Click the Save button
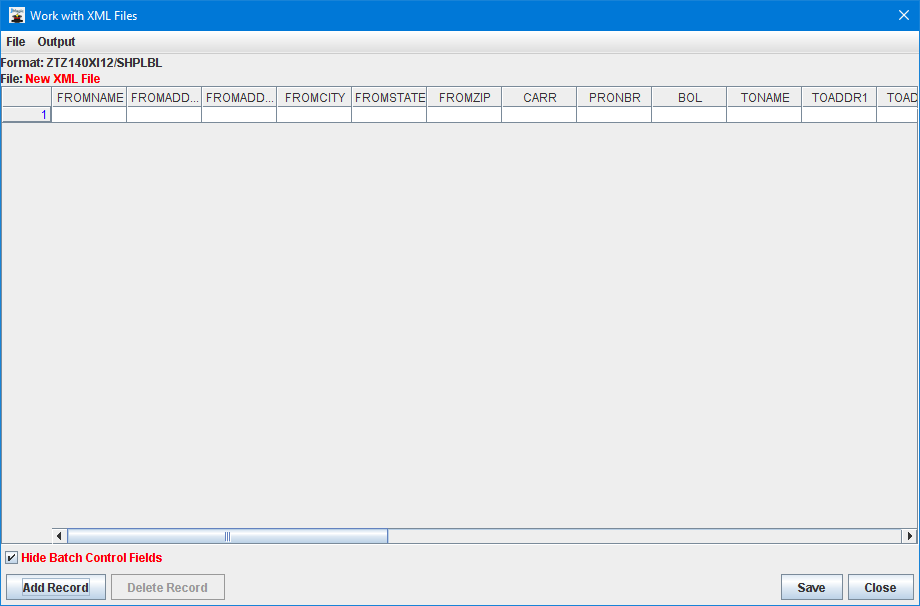Image resolution: width=920 pixels, height=606 pixels. [811, 587]
